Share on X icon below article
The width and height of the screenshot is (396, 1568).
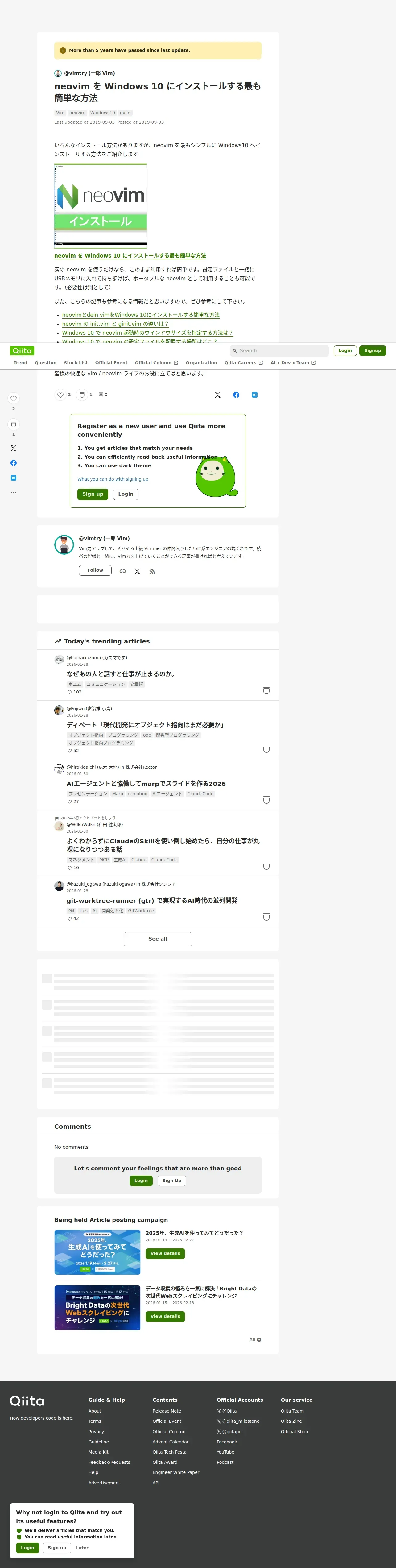coord(218,395)
